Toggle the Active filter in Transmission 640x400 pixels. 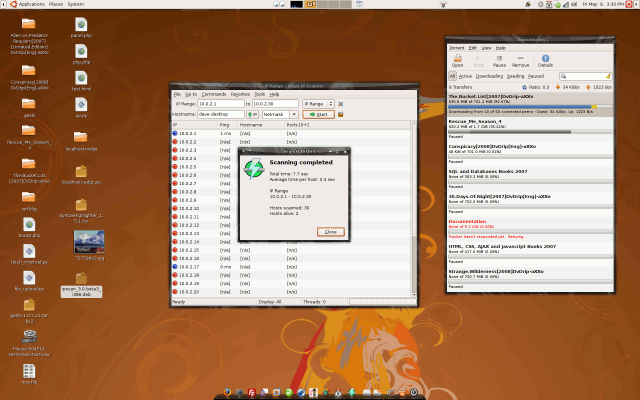pos(465,76)
